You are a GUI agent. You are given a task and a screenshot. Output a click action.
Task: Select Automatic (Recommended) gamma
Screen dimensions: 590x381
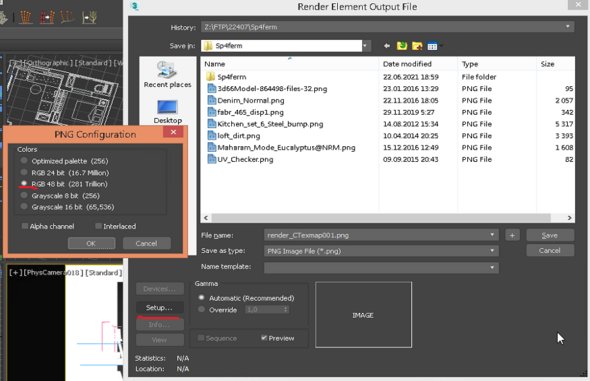[x=202, y=298]
